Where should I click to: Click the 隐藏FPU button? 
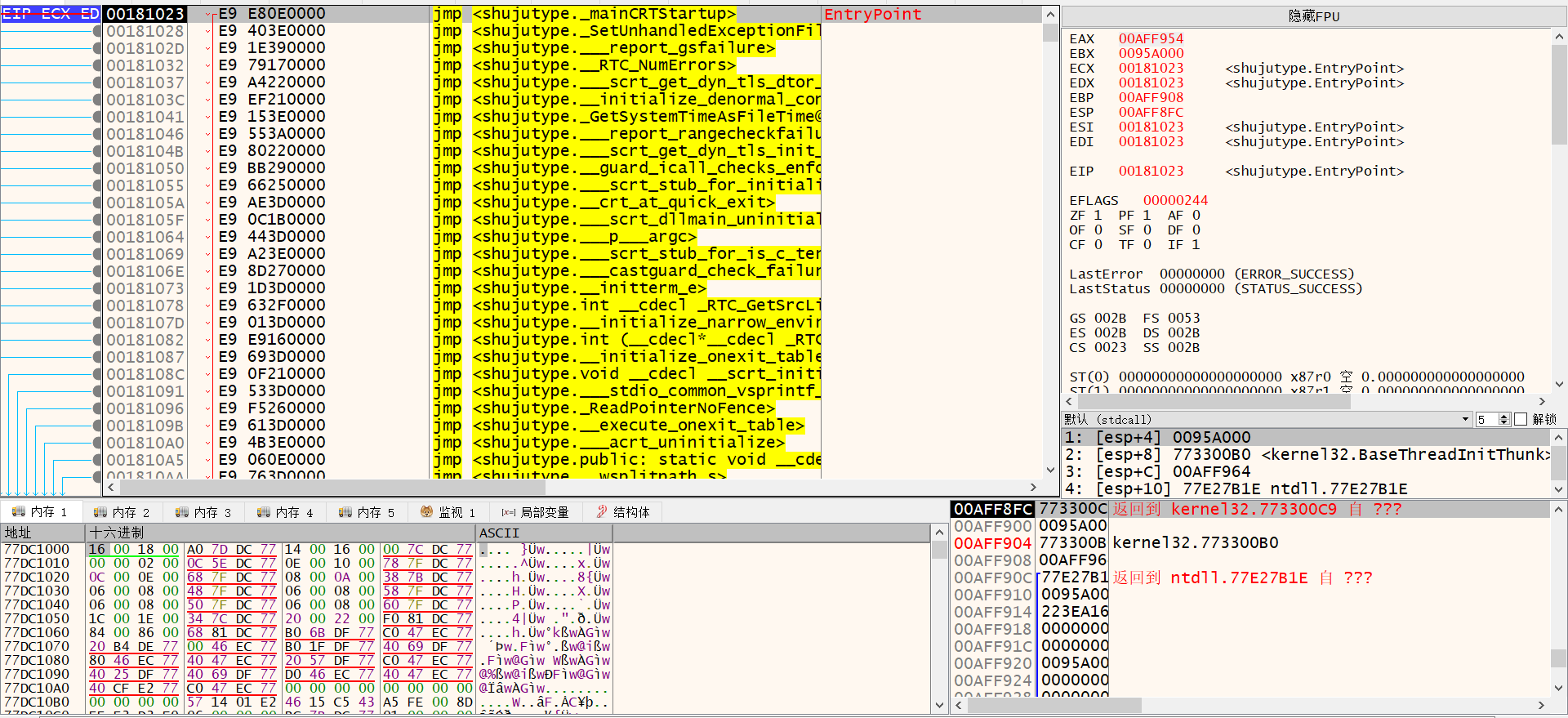[x=1314, y=16]
